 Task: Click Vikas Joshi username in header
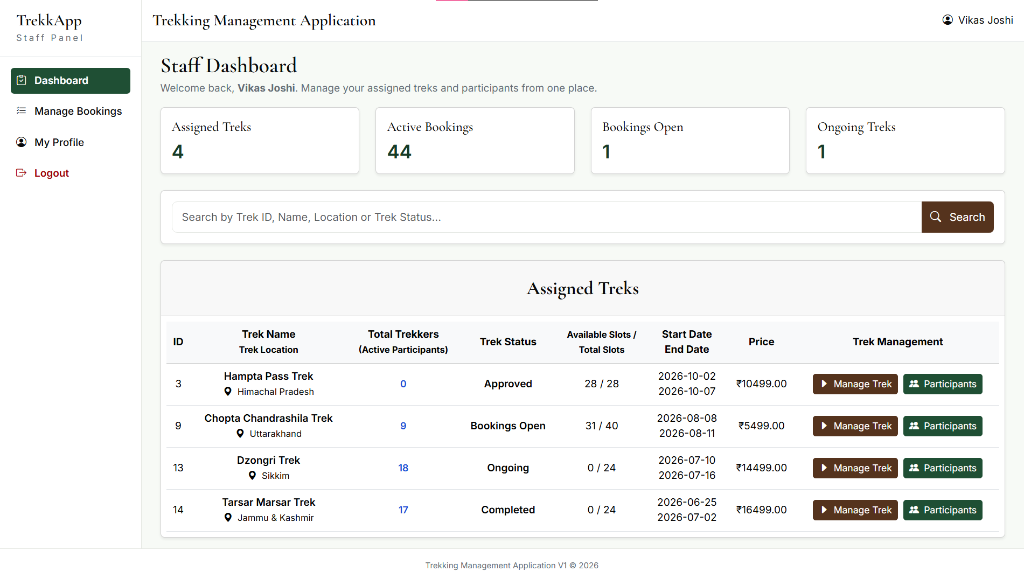(x=985, y=20)
